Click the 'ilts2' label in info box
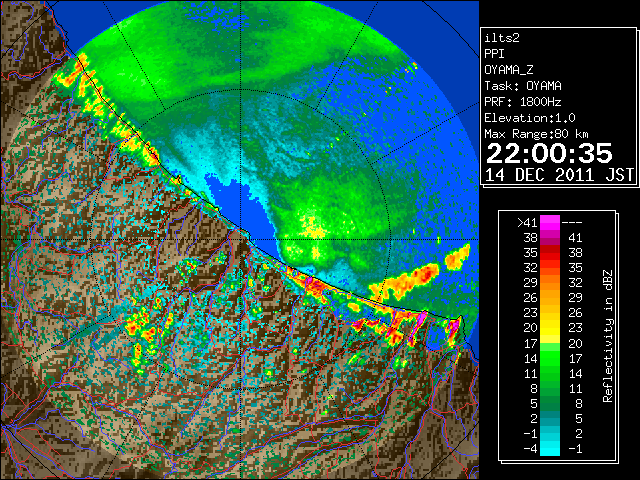640x480 pixels. coord(502,38)
